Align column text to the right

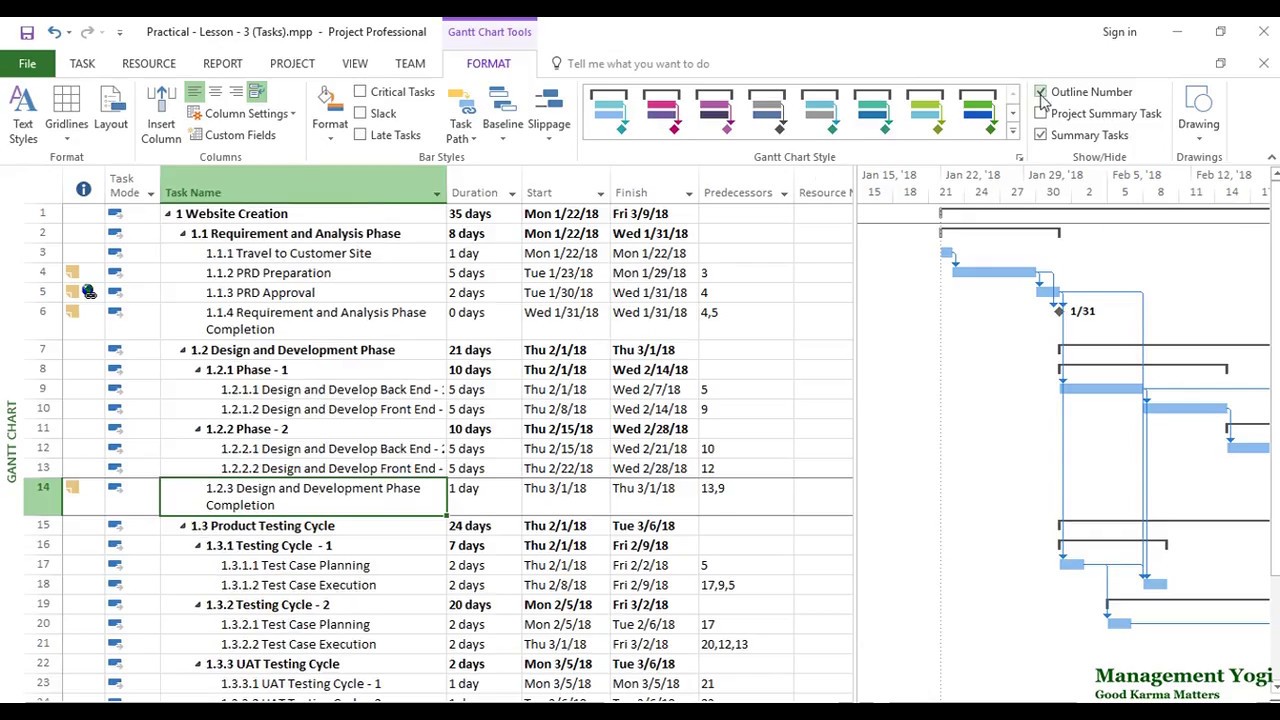click(x=236, y=92)
